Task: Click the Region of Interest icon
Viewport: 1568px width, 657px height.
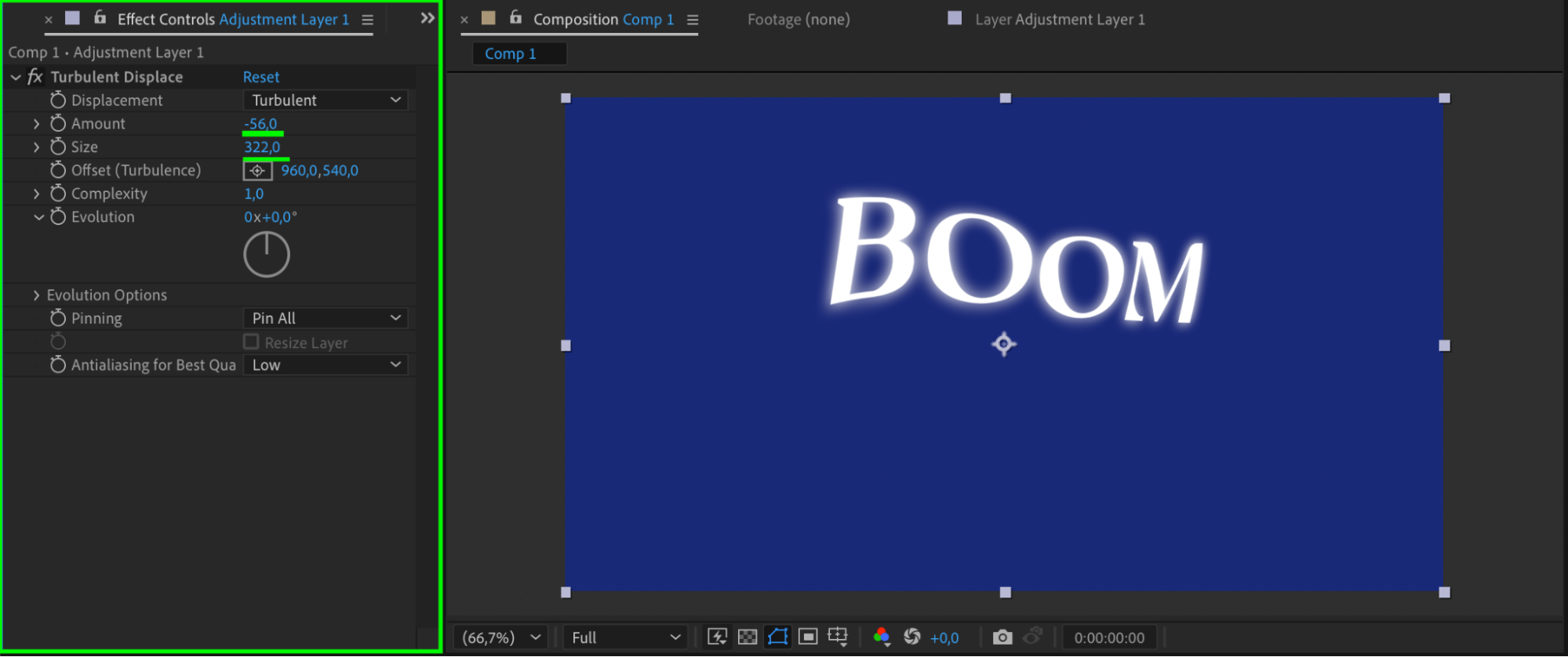Action: [808, 637]
